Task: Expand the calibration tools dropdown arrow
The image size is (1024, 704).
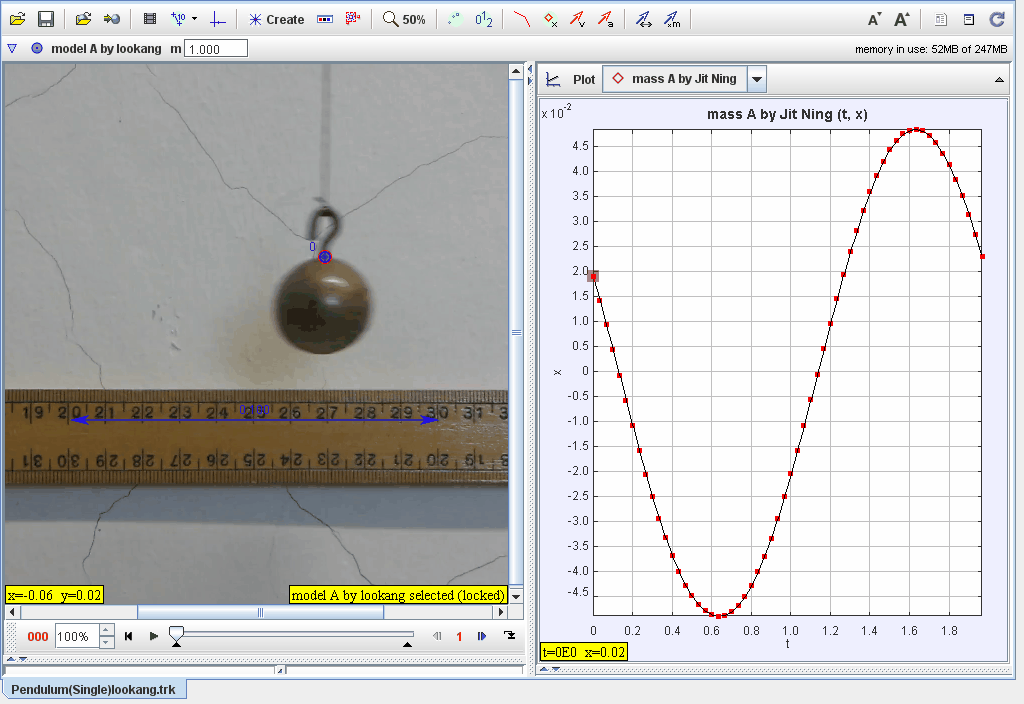Action: point(195,19)
